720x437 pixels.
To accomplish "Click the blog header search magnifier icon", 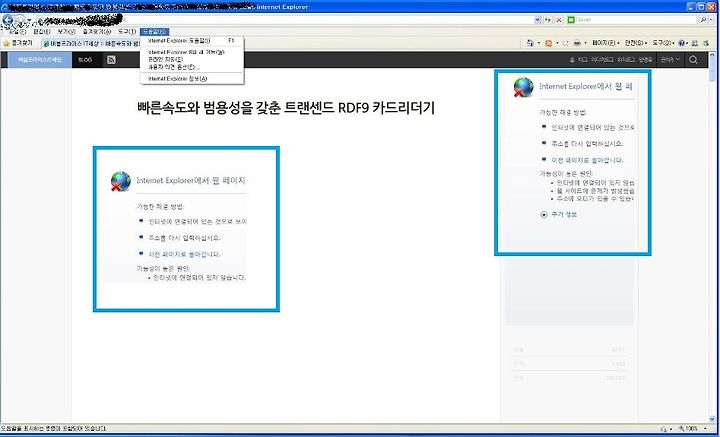I will click(693, 60).
